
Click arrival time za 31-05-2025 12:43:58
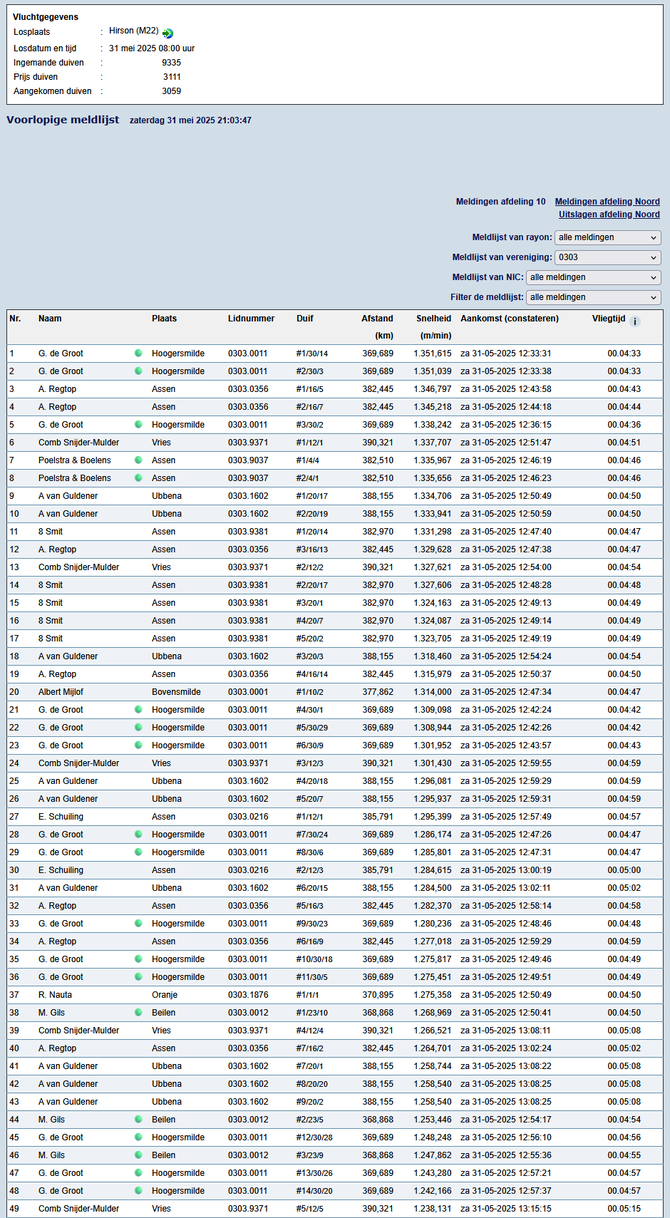pos(506,389)
